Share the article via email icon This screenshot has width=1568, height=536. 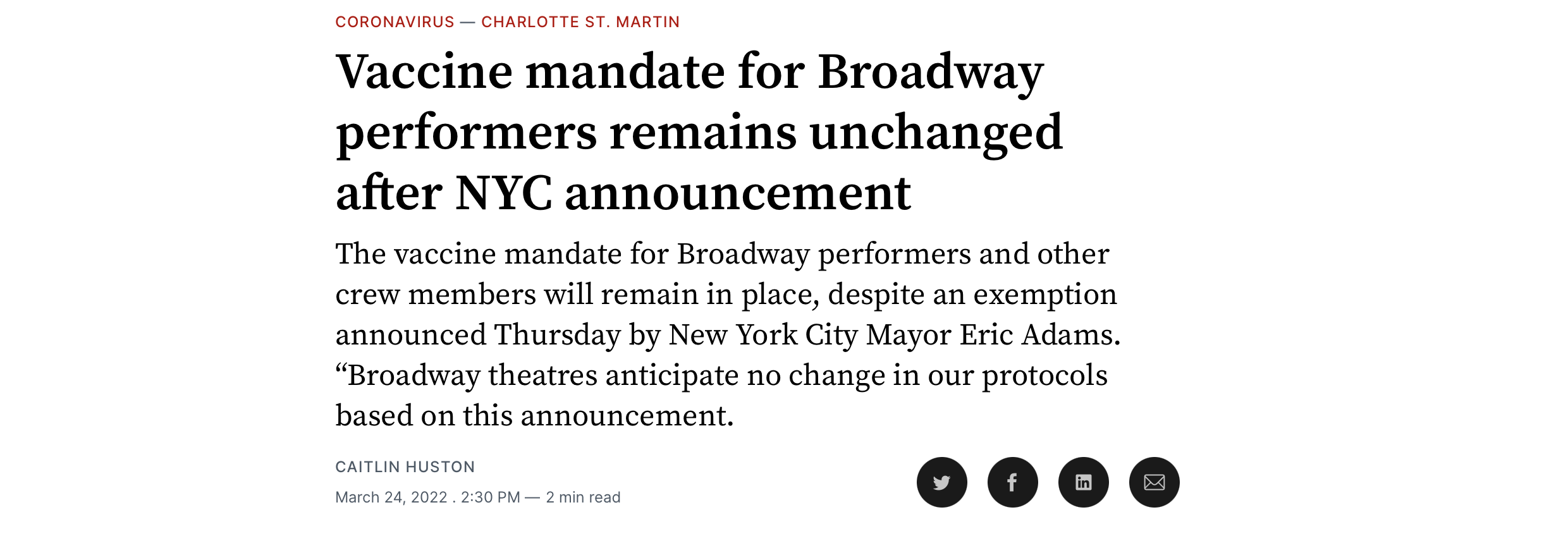click(1154, 482)
